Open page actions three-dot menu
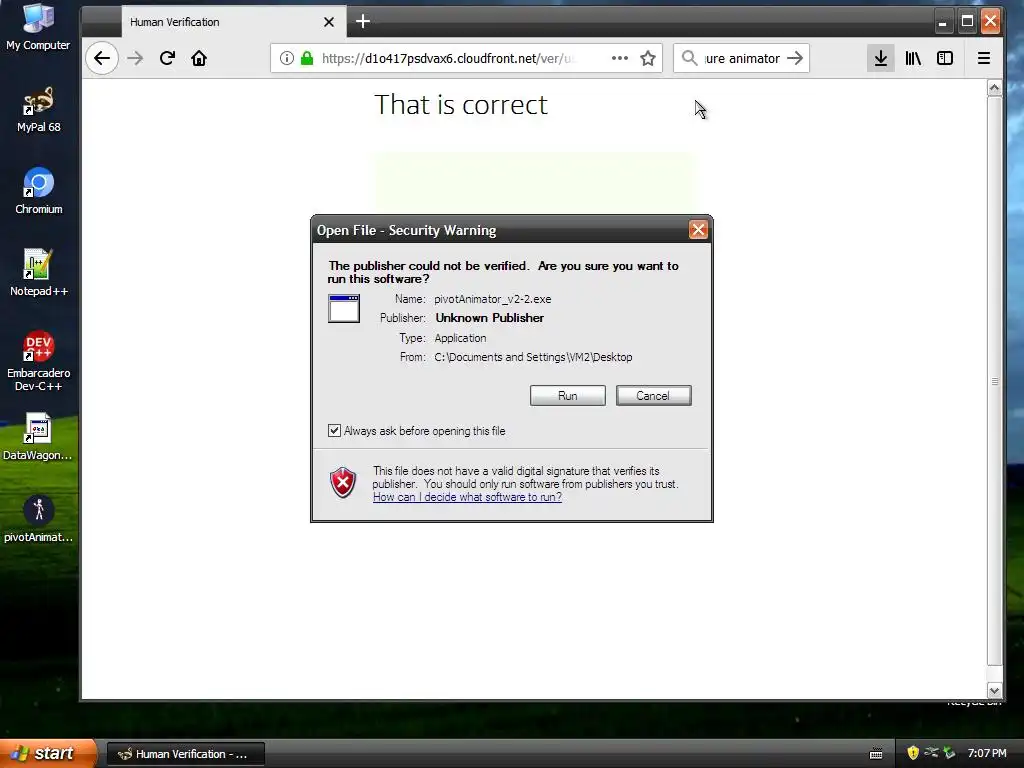Screen dimensions: 1024x768 click(620, 58)
